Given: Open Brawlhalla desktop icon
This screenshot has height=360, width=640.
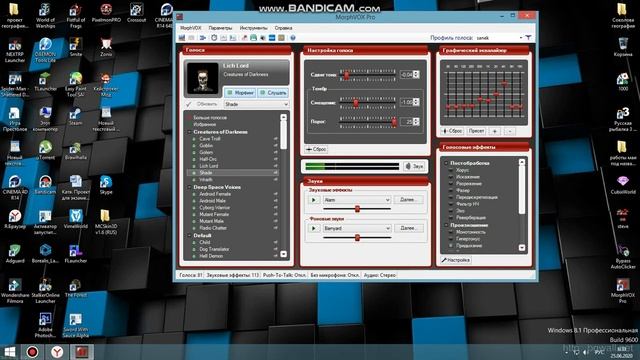Looking at the screenshot, I should [x=75, y=150].
